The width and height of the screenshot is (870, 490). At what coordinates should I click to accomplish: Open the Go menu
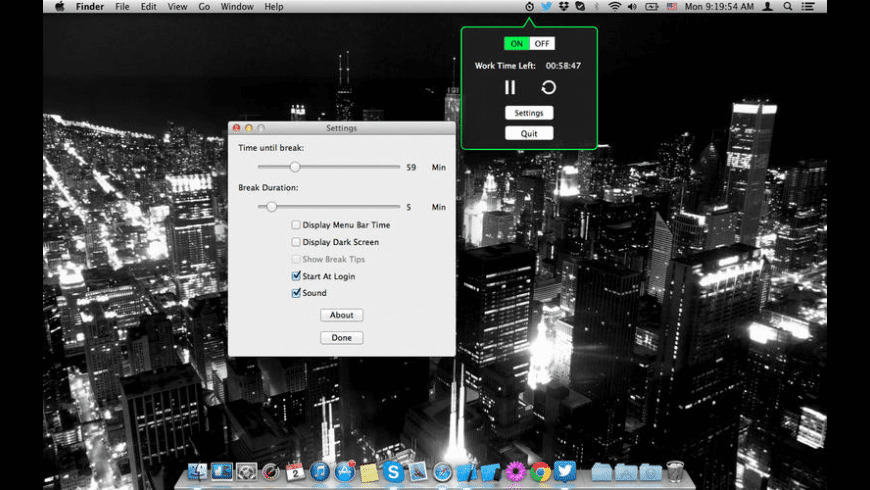pos(204,7)
